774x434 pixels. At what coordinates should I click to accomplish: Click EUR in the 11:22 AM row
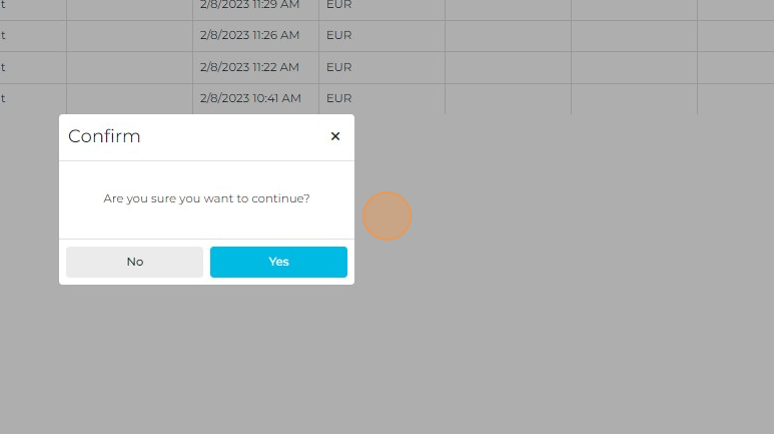(x=339, y=67)
